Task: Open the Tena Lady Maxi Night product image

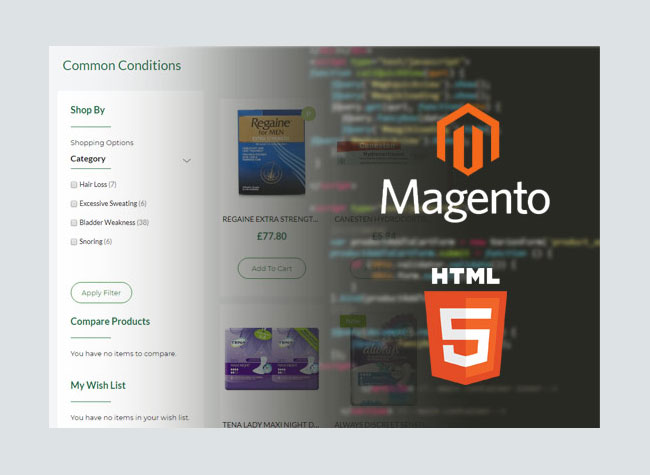Action: [x=272, y=359]
